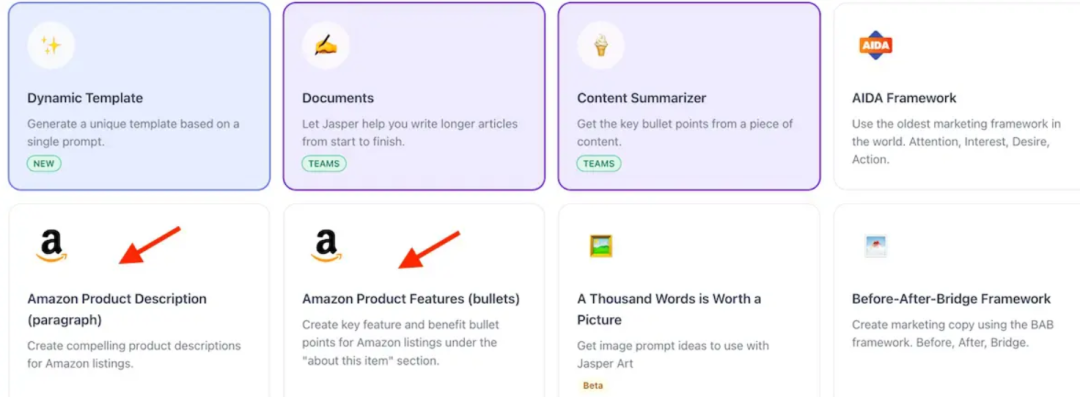Open the Dynamic Template title

(x=85, y=98)
